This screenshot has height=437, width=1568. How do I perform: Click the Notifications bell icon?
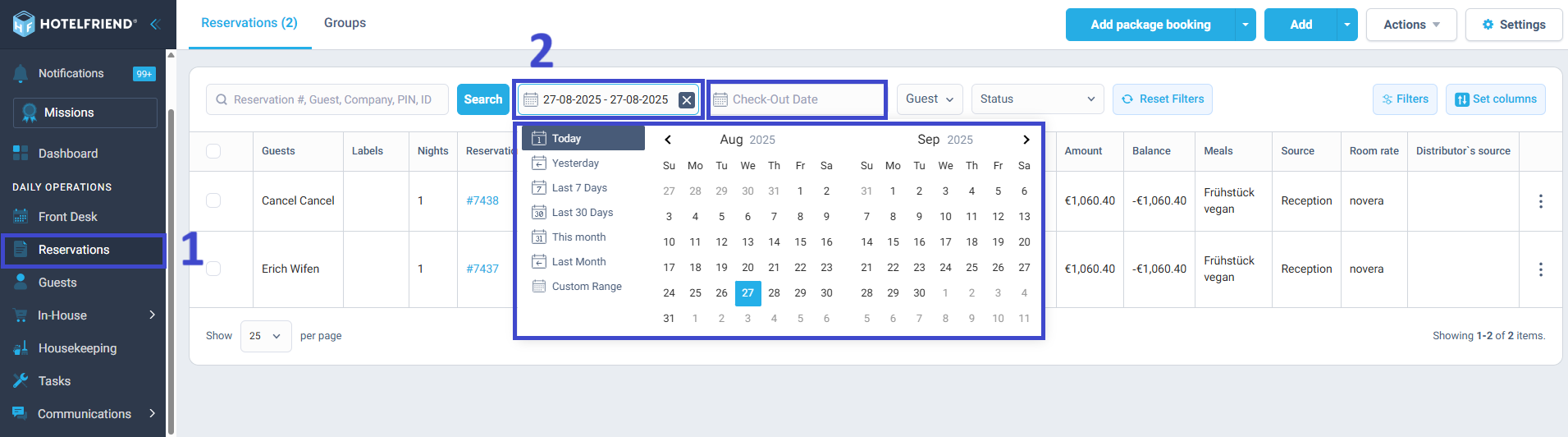pos(21,73)
